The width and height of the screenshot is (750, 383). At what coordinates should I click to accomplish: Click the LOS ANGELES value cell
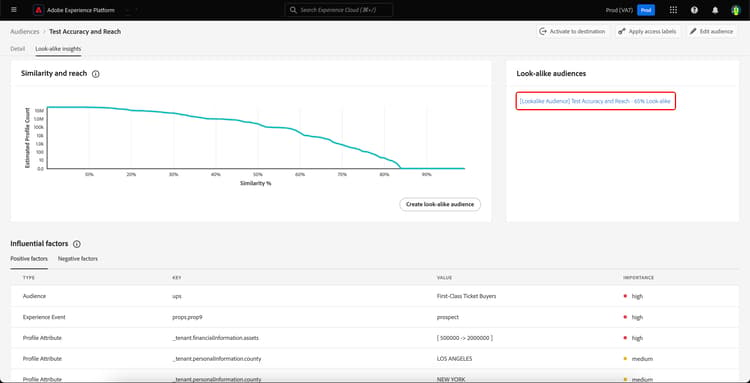[453, 359]
